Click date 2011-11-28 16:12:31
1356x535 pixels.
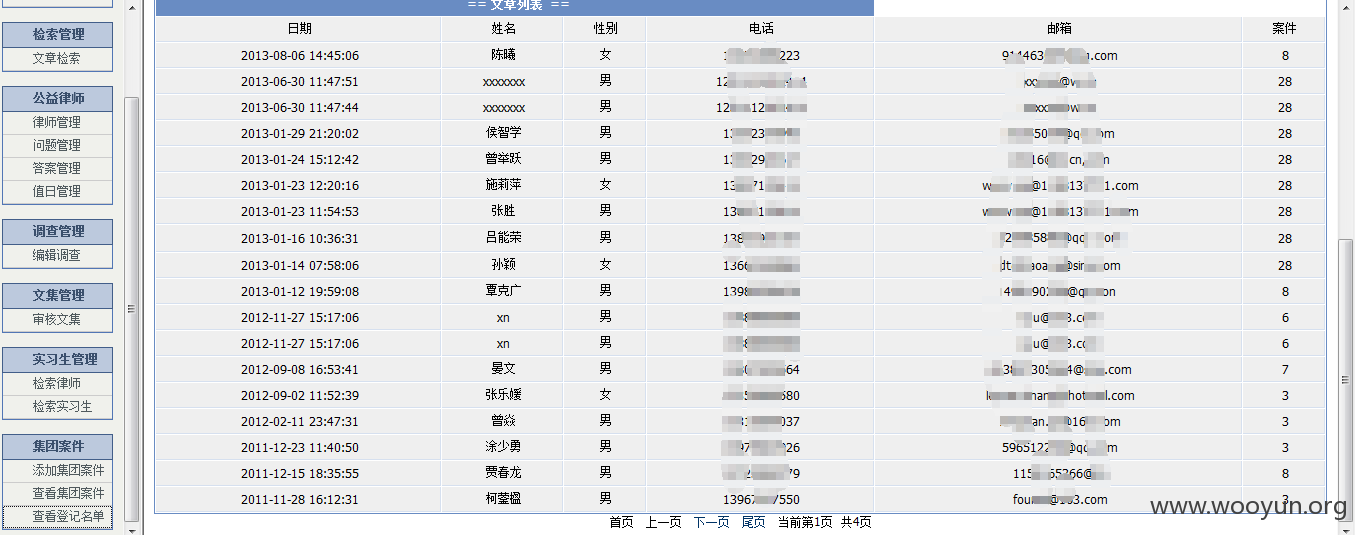(299, 500)
